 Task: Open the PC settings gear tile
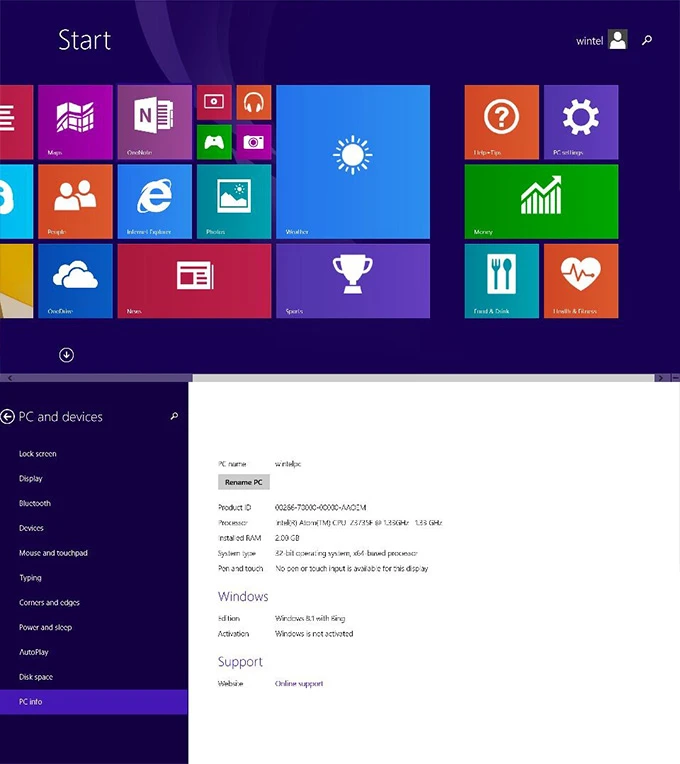coord(581,122)
